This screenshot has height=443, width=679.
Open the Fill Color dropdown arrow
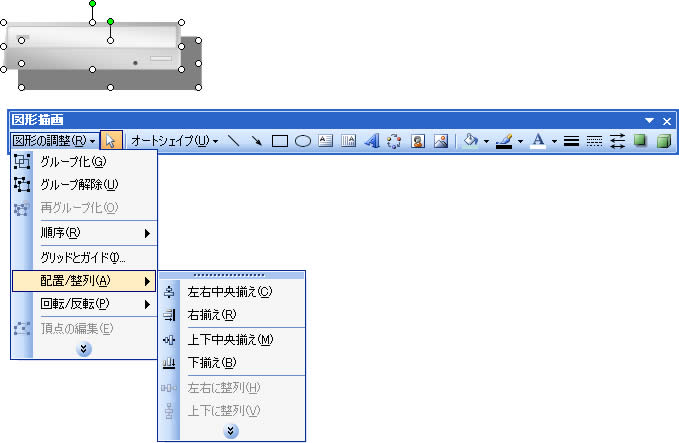point(486,141)
